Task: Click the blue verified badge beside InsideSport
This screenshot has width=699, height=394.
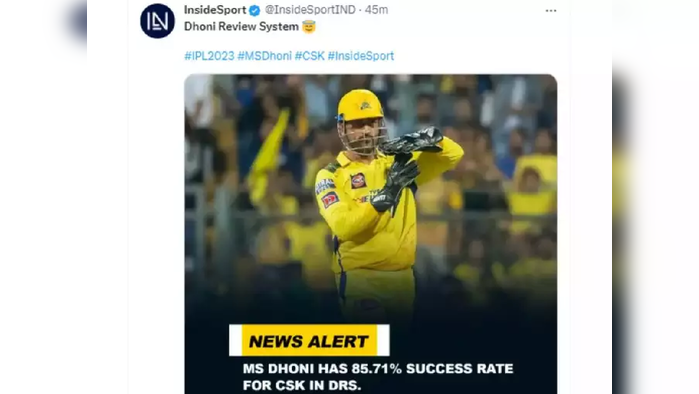Action: [255, 10]
